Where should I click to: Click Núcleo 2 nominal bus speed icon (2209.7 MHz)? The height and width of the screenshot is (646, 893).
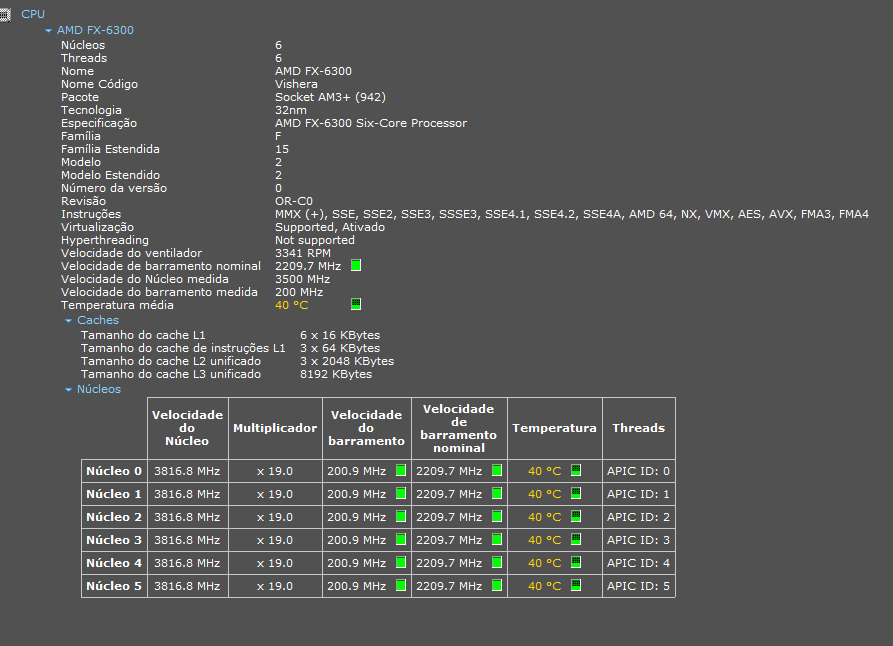click(x=497, y=517)
